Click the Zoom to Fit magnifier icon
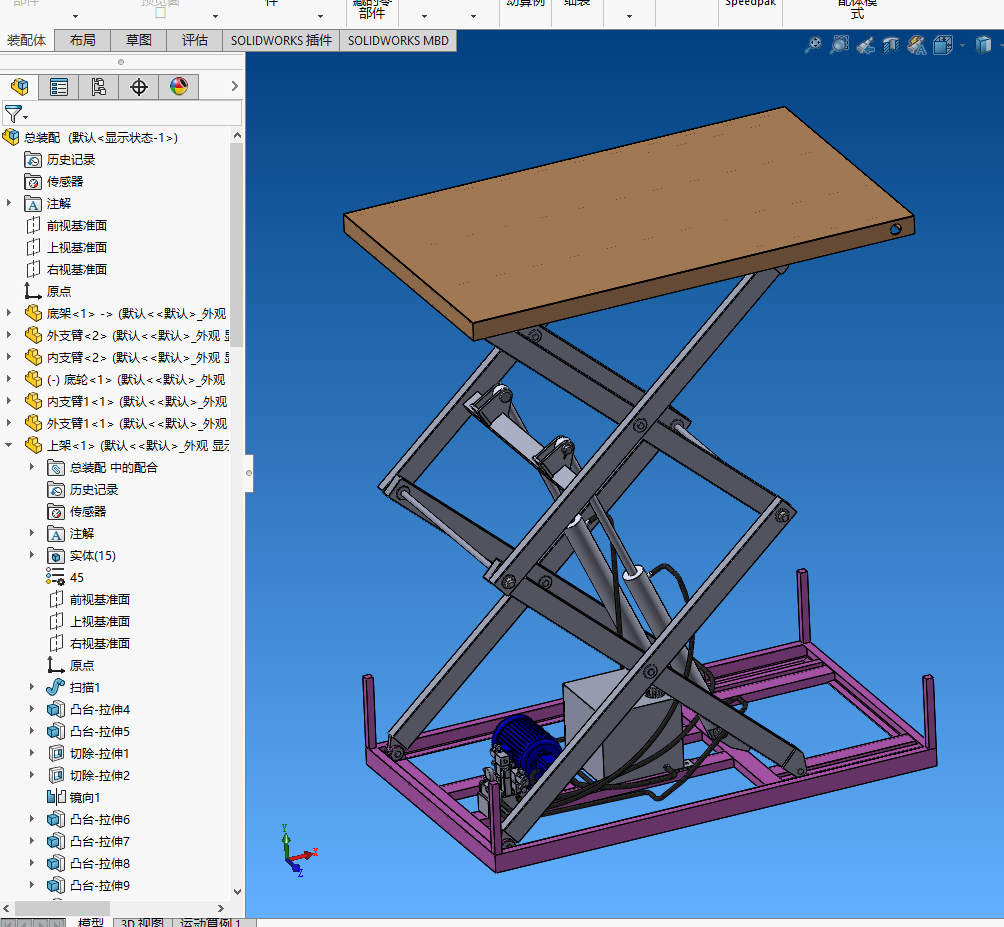 coord(813,45)
